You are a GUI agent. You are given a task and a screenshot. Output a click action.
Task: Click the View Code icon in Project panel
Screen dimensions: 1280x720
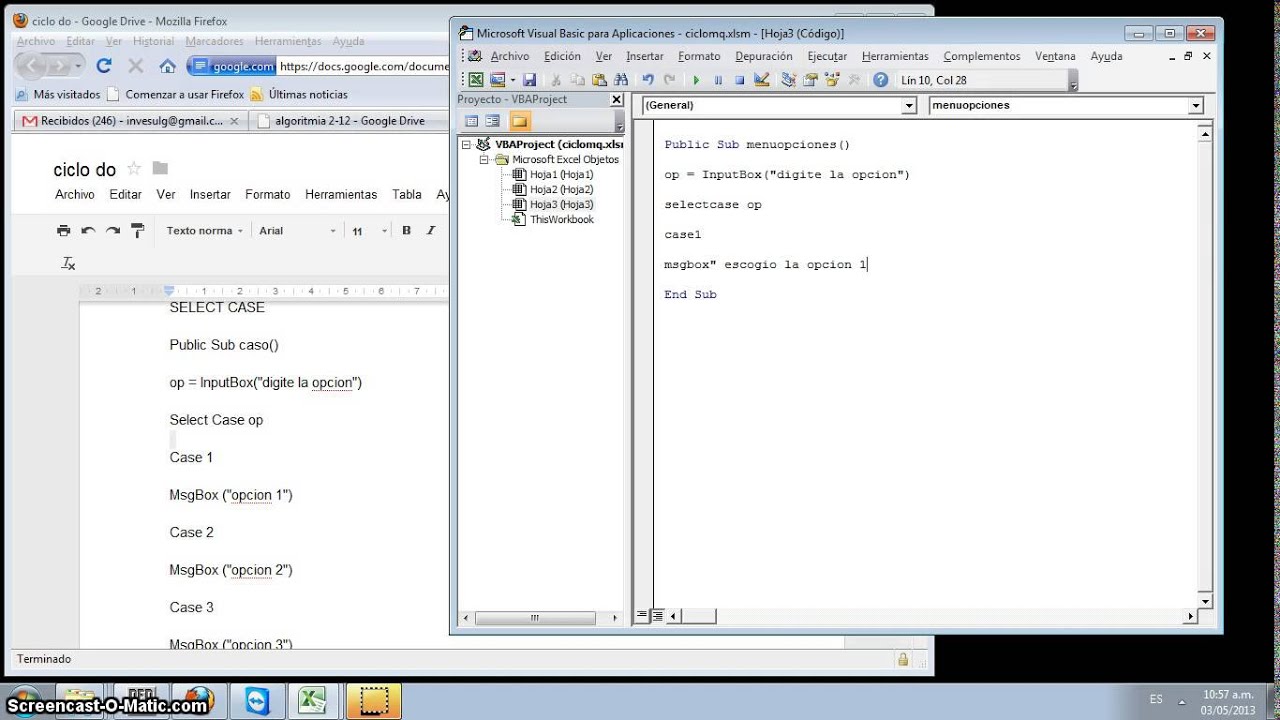[472, 121]
